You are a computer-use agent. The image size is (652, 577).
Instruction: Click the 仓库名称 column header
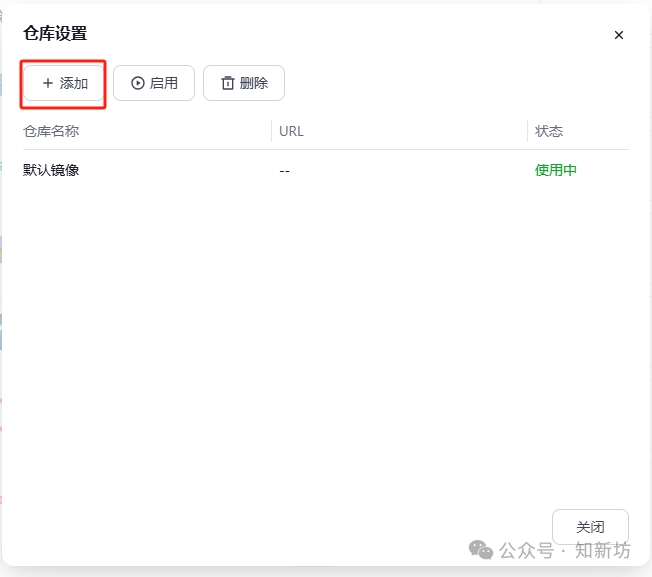click(51, 131)
